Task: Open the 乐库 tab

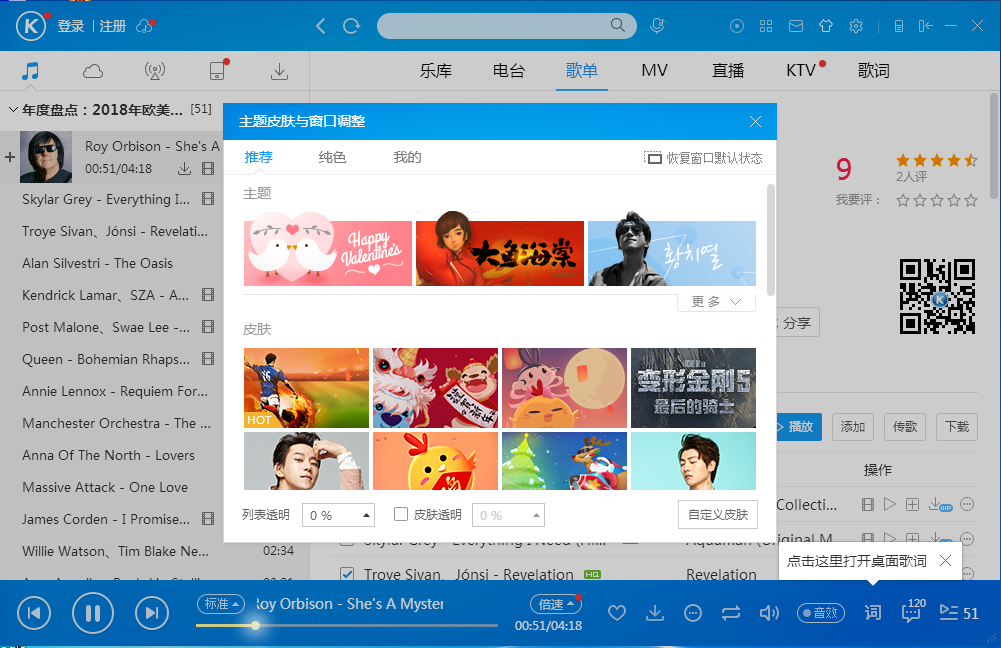Action: pyautogui.click(x=436, y=70)
